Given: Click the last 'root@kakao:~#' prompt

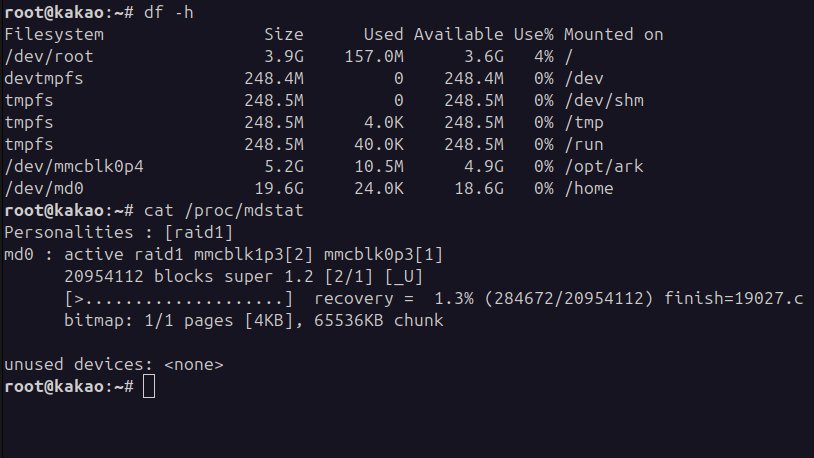Looking at the screenshot, I should point(69,386).
